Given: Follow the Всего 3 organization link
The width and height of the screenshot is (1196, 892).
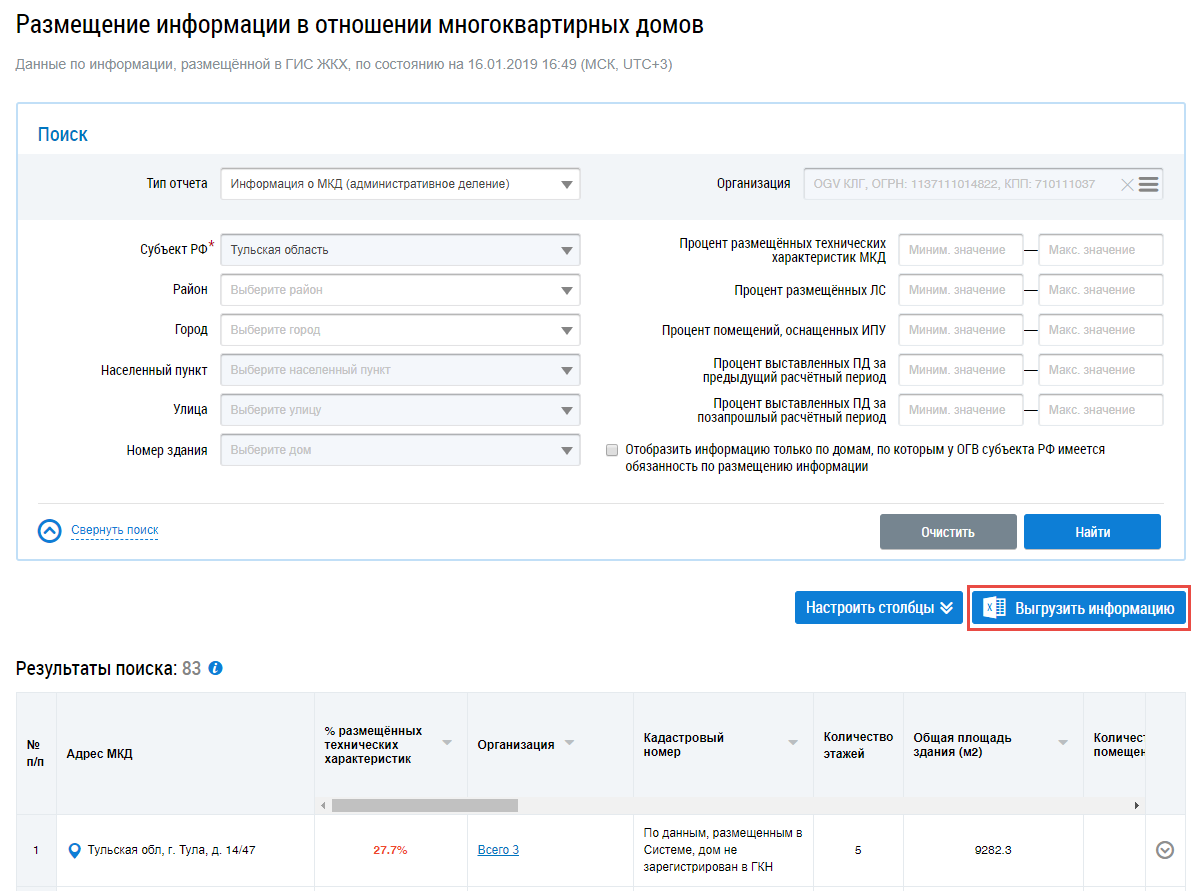Looking at the screenshot, I should click(498, 850).
